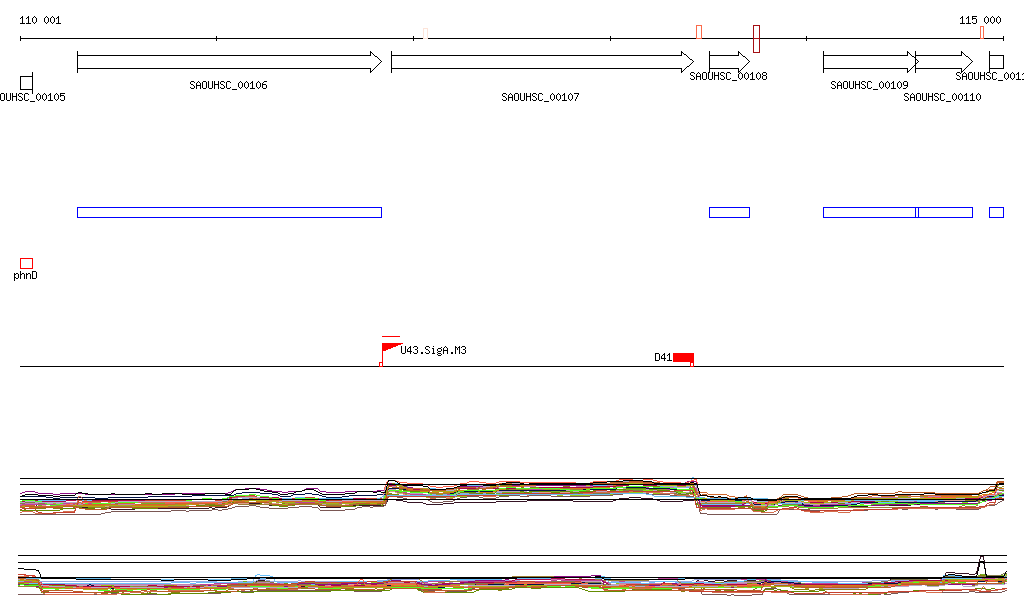Click the phnD label
Viewport: 1024px width, 611px height.
coord(25,275)
